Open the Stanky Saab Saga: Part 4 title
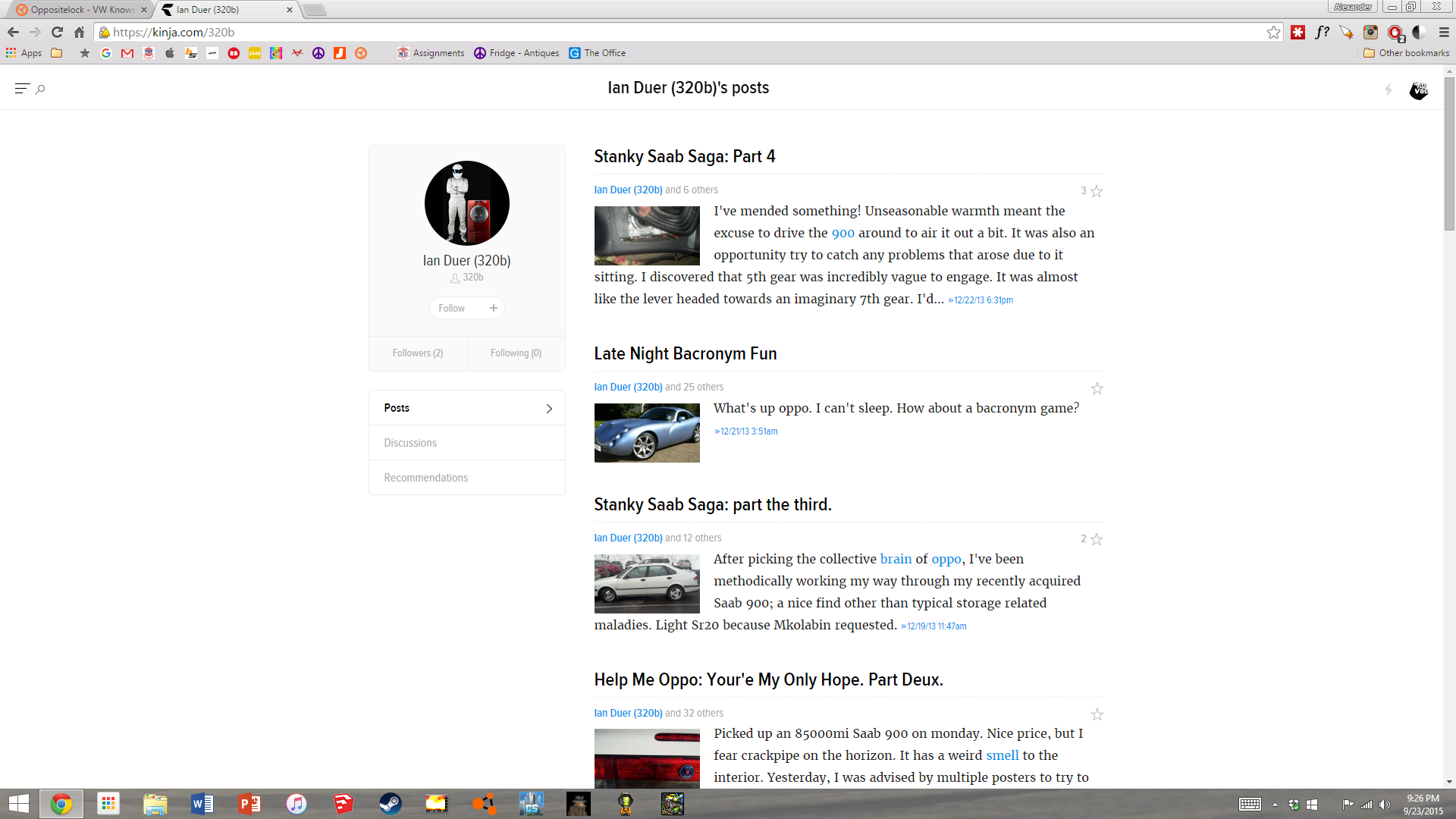This screenshot has width=1456, height=819. pos(685,156)
